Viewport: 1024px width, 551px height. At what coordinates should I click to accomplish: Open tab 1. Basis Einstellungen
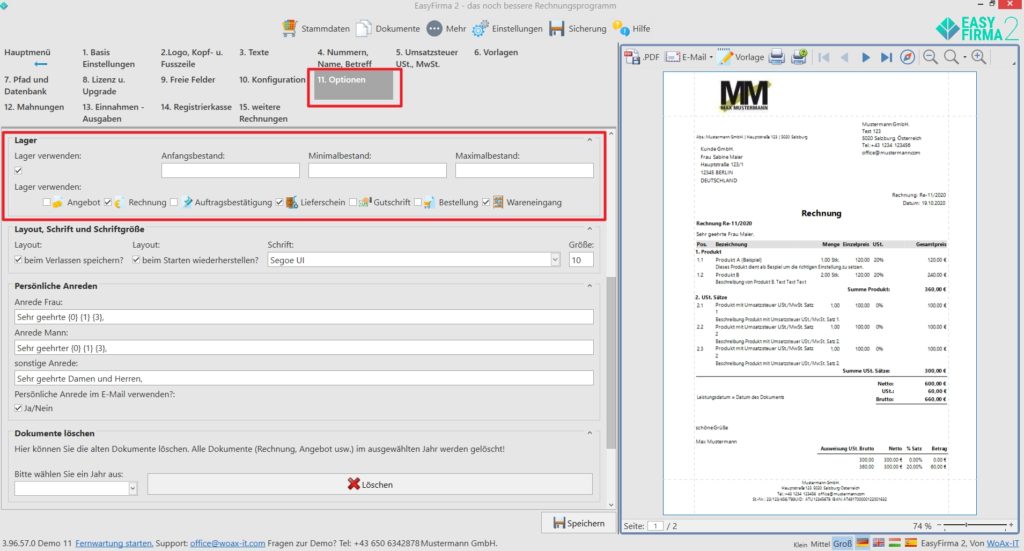[108, 58]
